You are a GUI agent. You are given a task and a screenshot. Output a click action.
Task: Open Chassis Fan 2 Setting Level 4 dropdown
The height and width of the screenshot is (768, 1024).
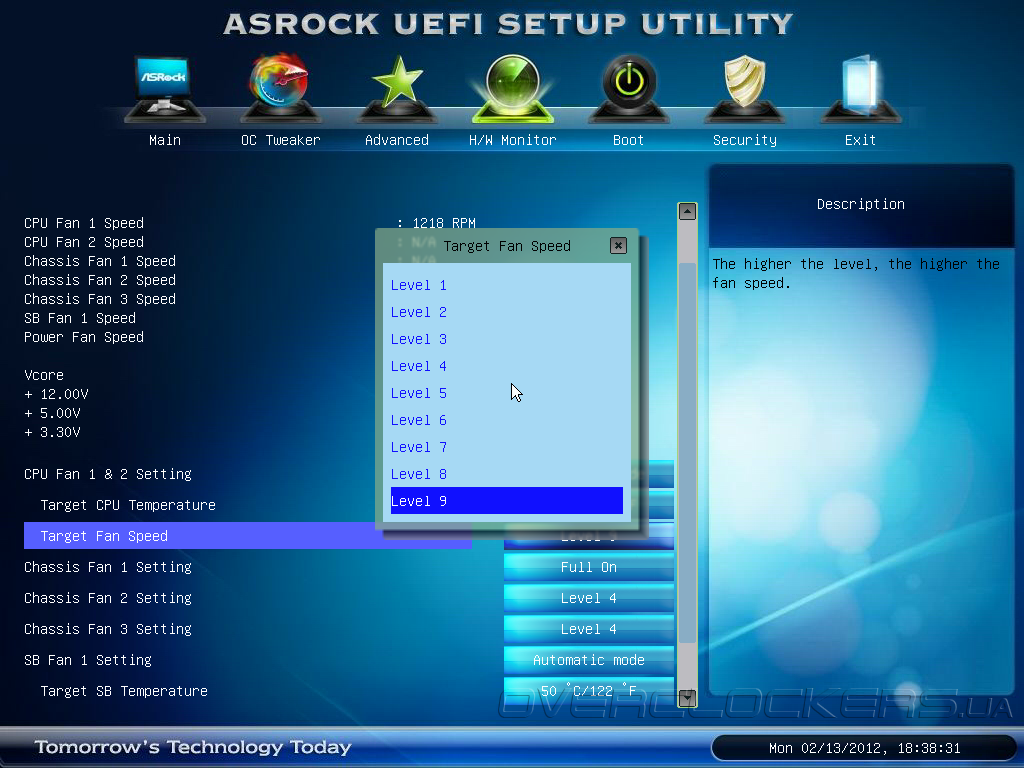[588, 598]
